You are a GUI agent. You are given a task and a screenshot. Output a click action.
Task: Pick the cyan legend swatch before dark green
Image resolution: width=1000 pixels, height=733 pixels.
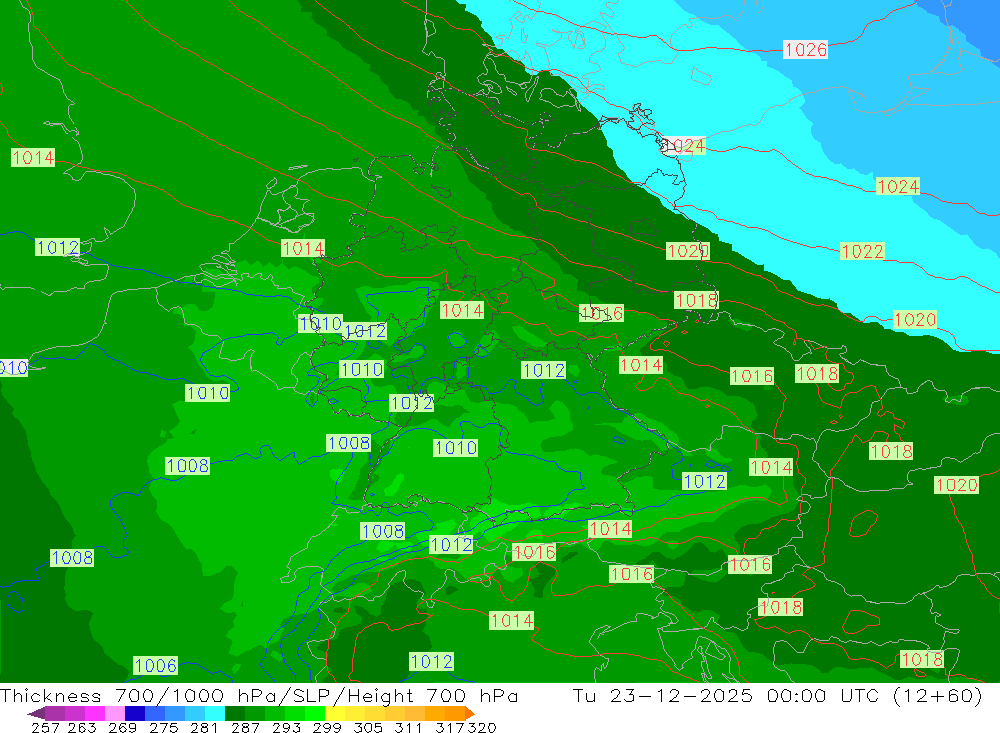(215, 713)
